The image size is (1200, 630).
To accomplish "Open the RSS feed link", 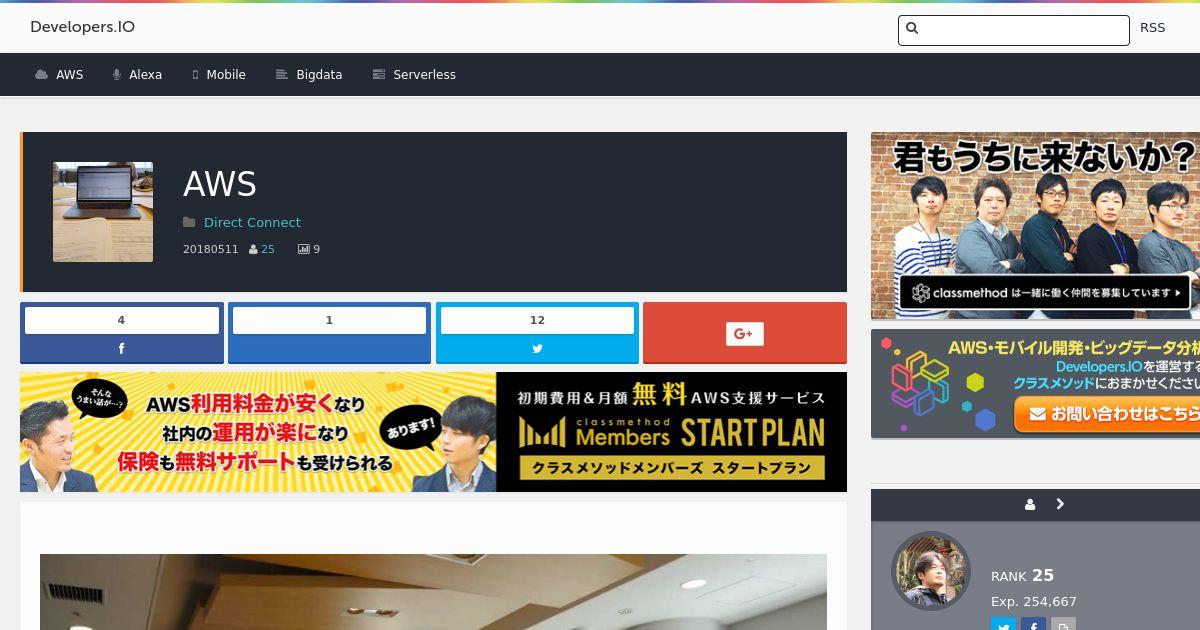I will point(1152,28).
